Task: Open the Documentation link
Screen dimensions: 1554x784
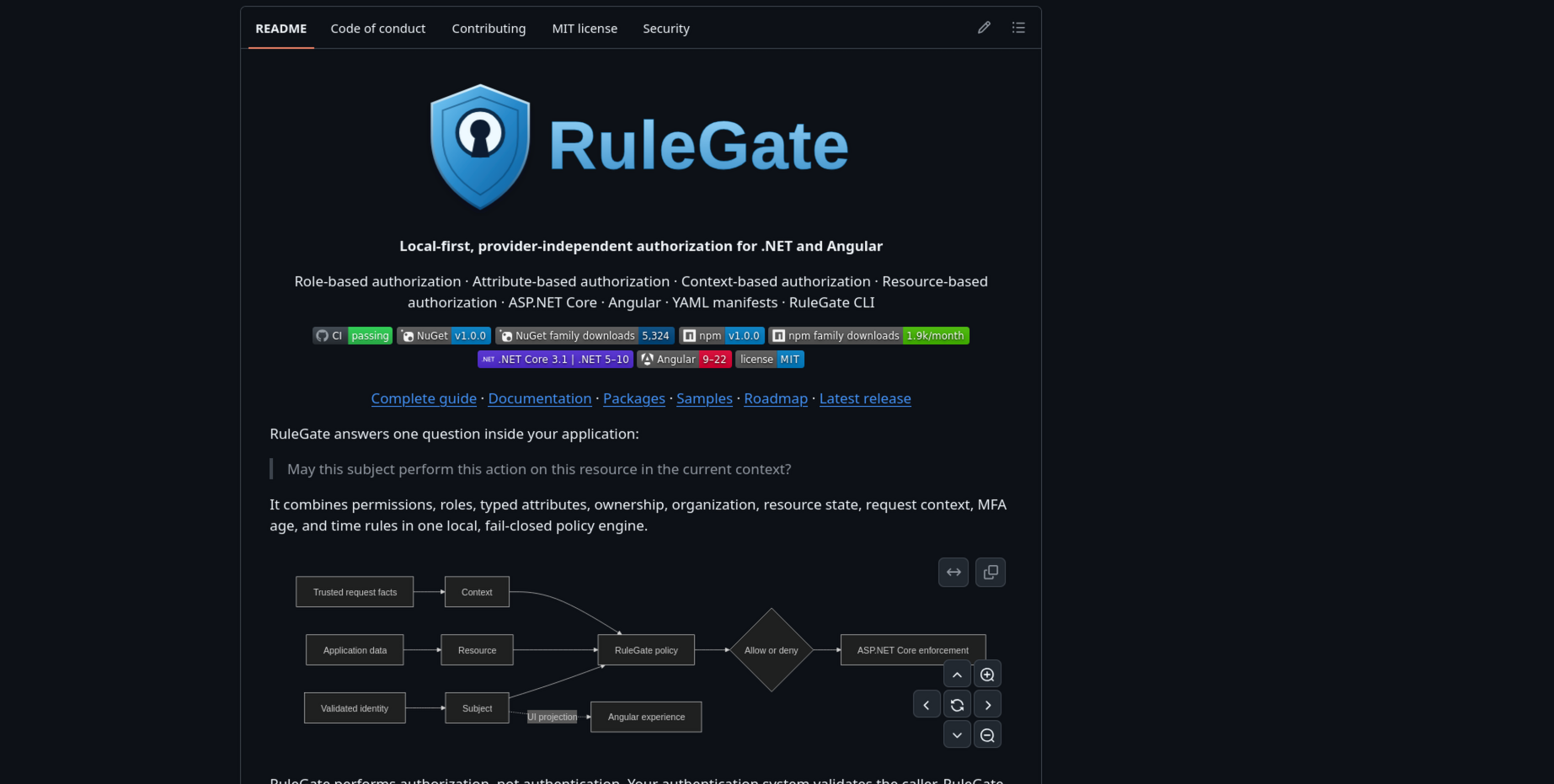Action: tap(540, 399)
